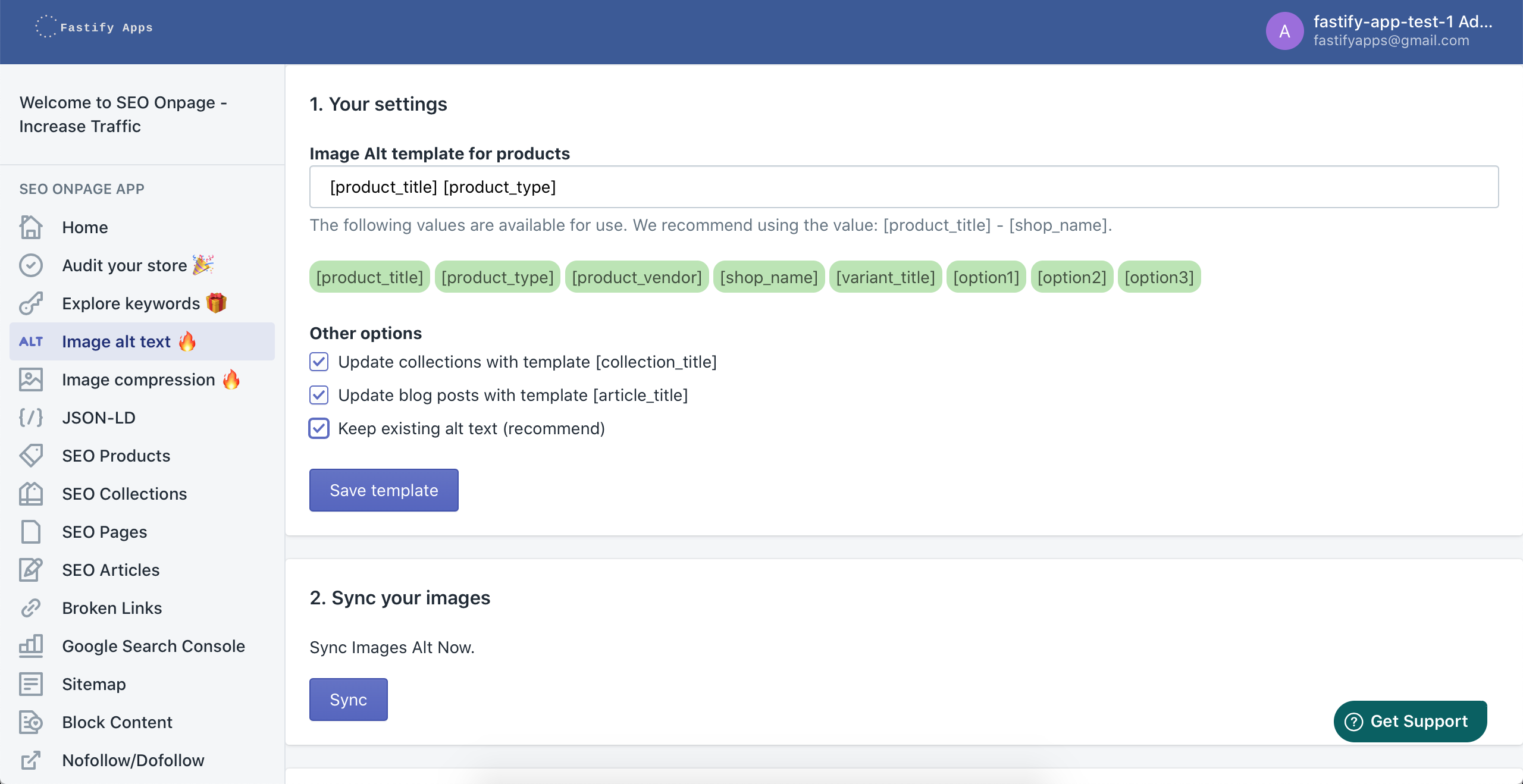
Task: Open Explore keywords page
Action: pos(142,303)
